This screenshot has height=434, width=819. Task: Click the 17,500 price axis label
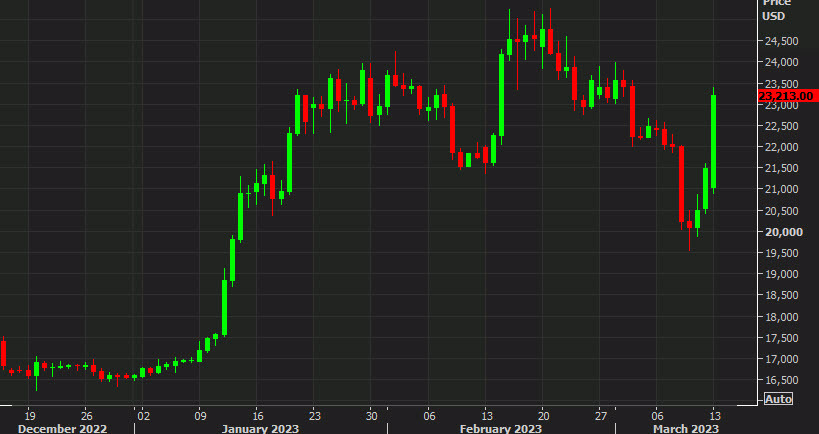780,338
